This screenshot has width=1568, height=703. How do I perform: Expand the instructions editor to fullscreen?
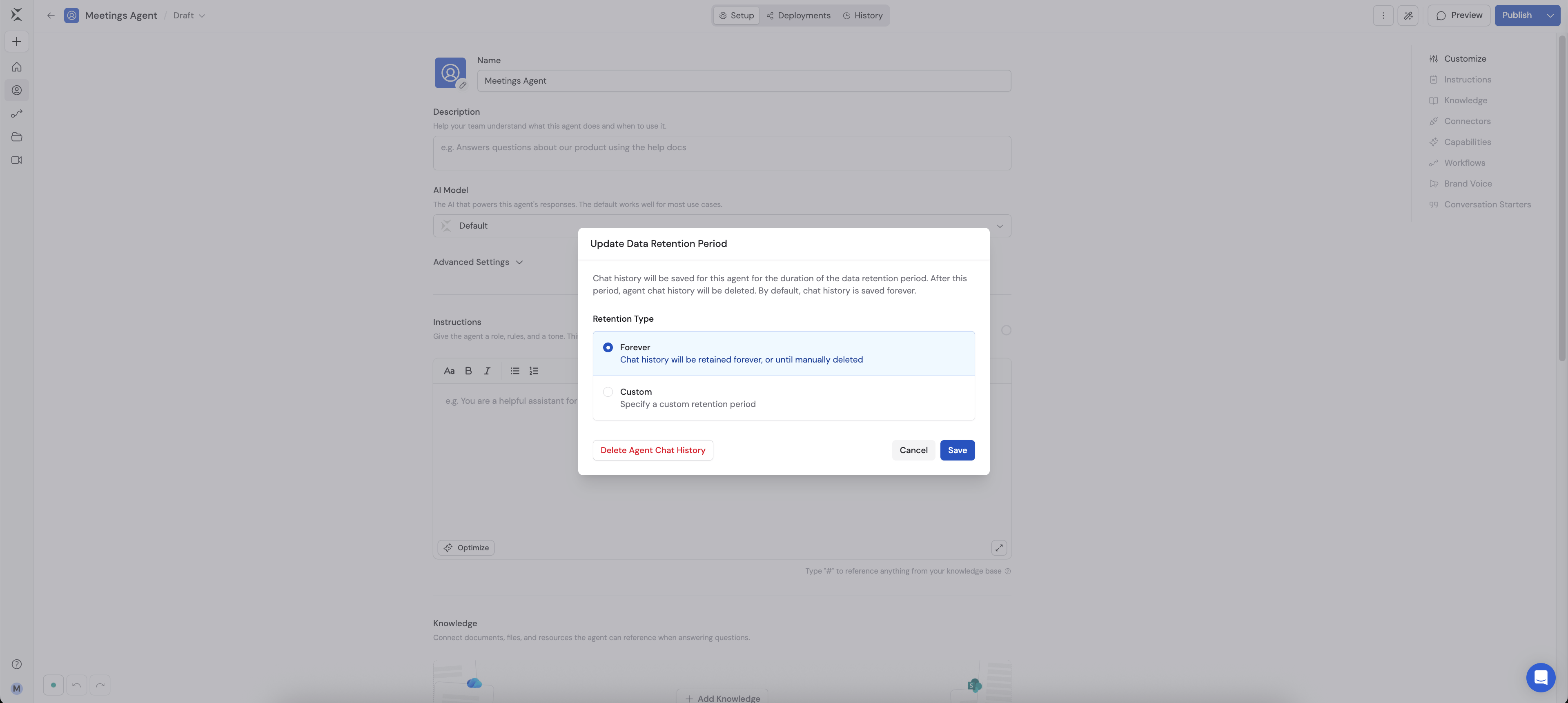999,548
